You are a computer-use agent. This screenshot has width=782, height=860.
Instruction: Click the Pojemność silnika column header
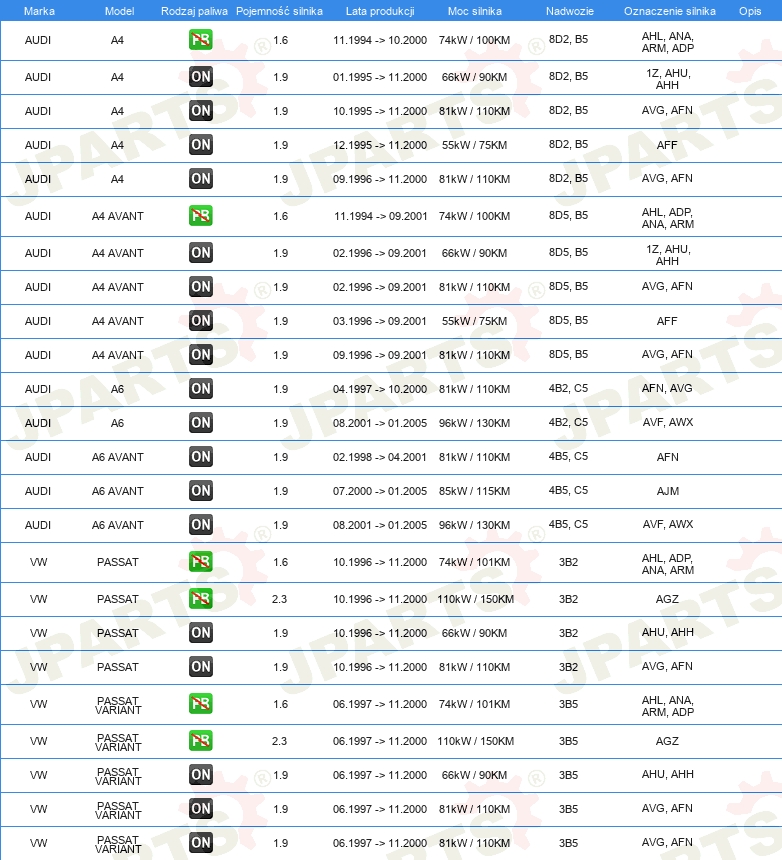[x=279, y=11]
